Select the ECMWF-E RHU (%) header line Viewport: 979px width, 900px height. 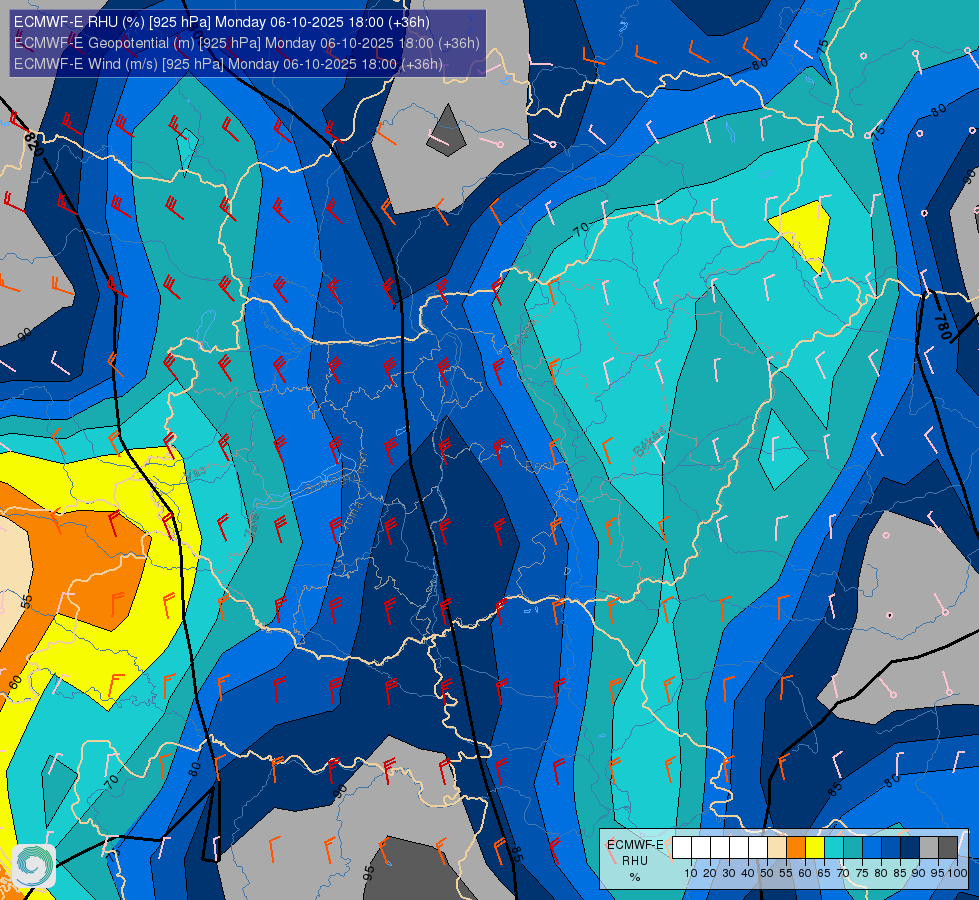point(222,22)
